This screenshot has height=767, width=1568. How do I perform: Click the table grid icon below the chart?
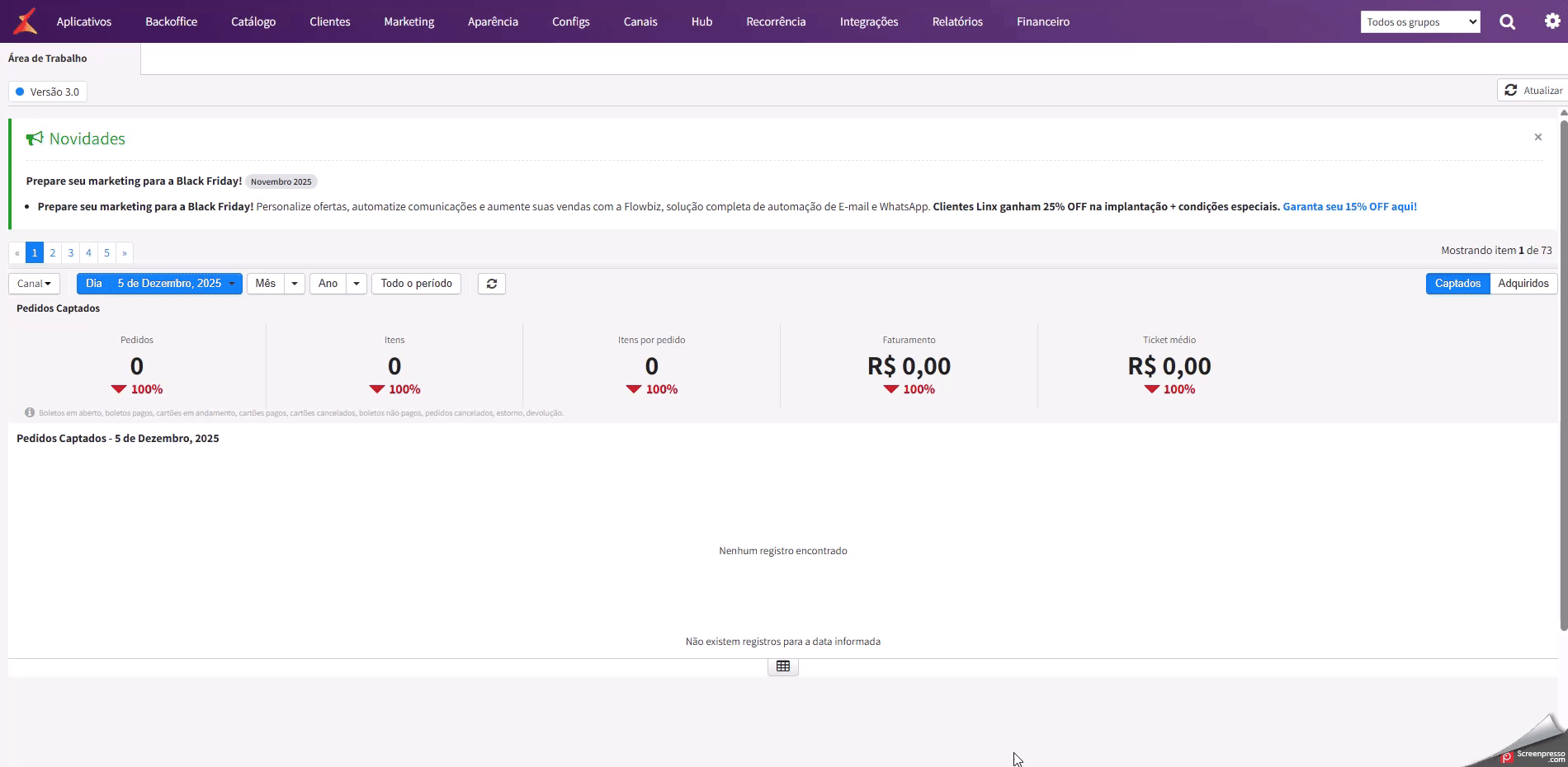(x=783, y=666)
